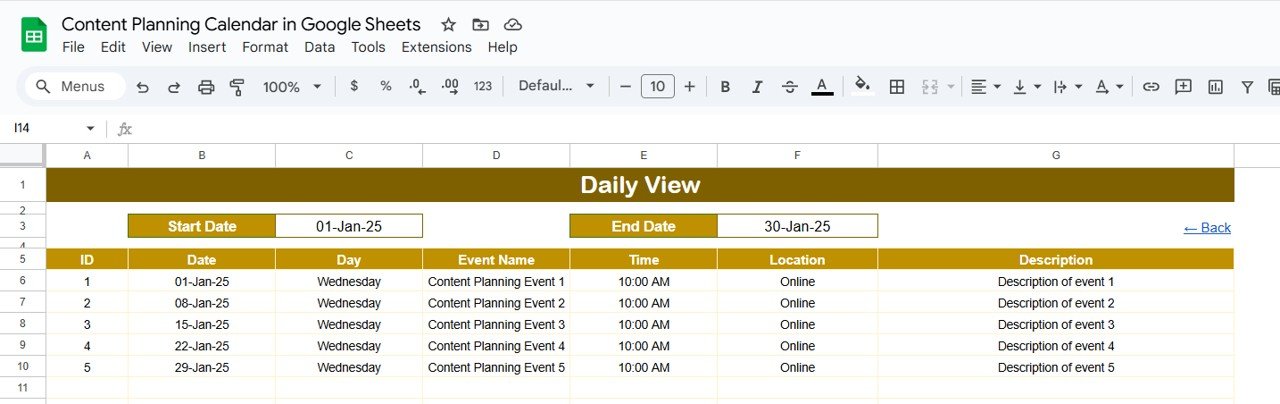Screen dimensions: 1280x404
Task: Insert a link using the toolbar icon
Action: tap(1151, 87)
